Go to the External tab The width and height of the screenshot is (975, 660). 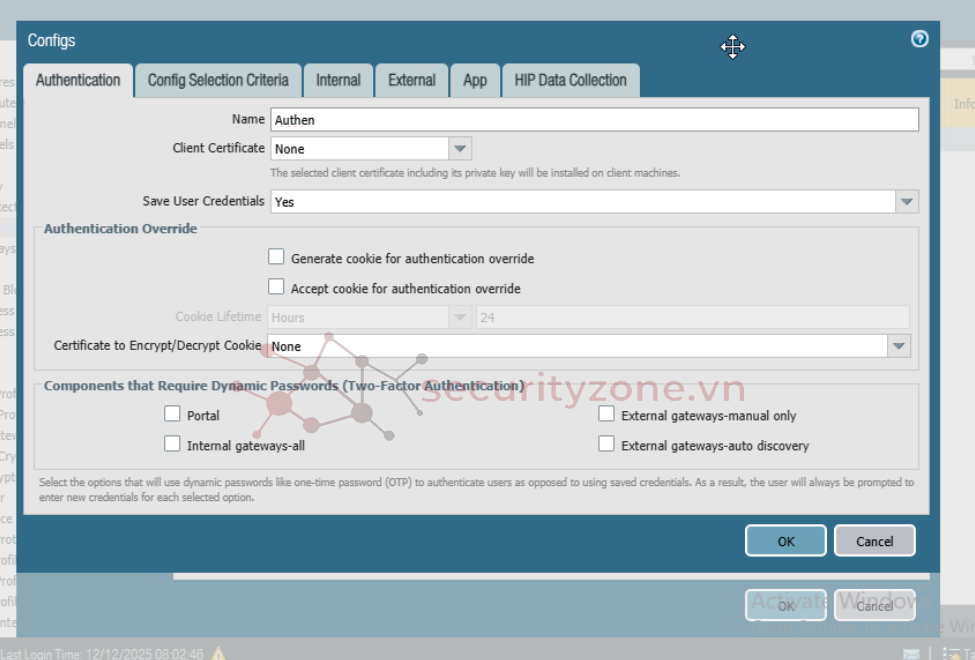point(412,80)
